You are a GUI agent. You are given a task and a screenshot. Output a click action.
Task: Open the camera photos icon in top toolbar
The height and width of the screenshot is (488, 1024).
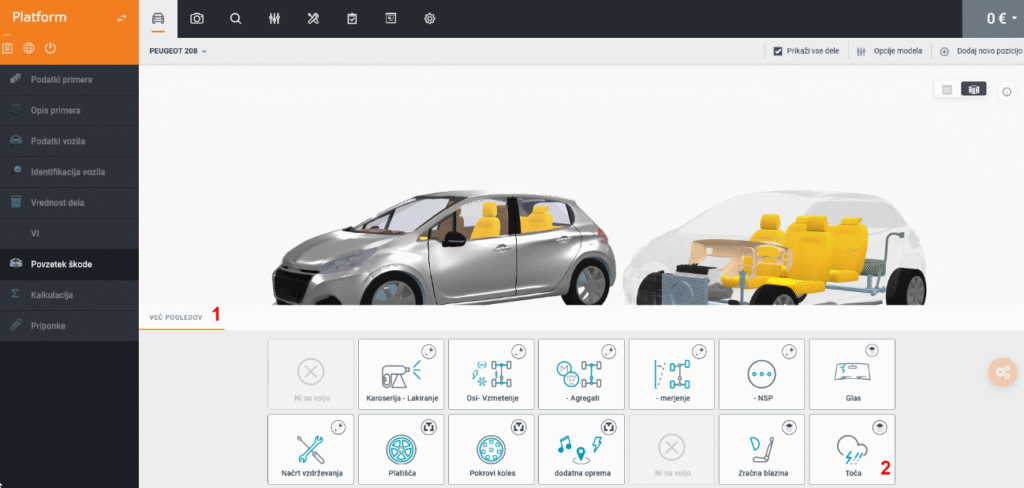click(x=197, y=18)
